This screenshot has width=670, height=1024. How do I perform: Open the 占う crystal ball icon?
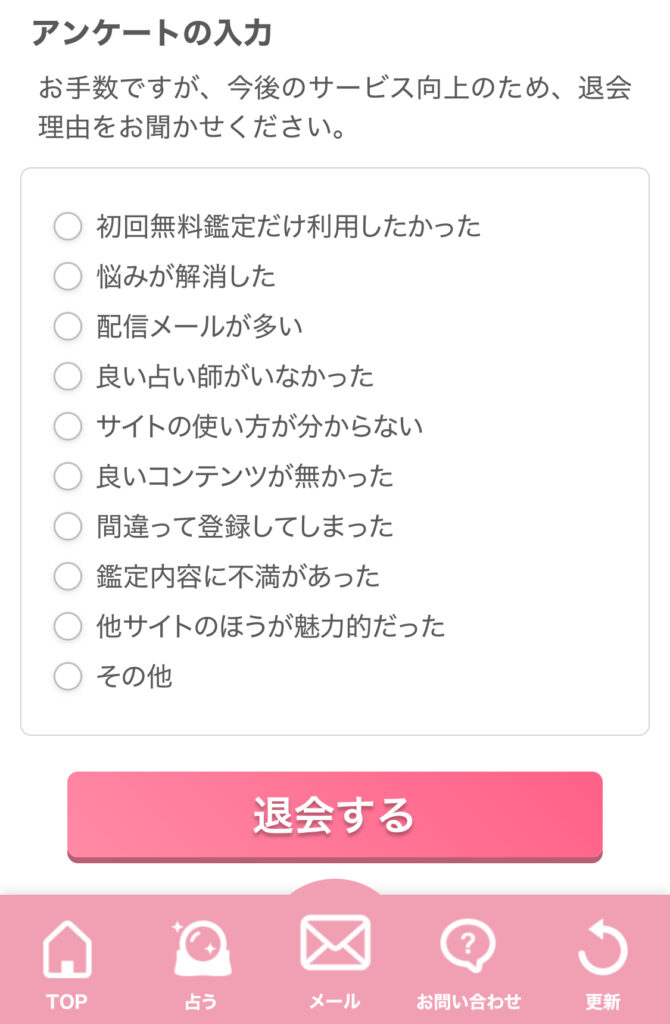(200, 948)
